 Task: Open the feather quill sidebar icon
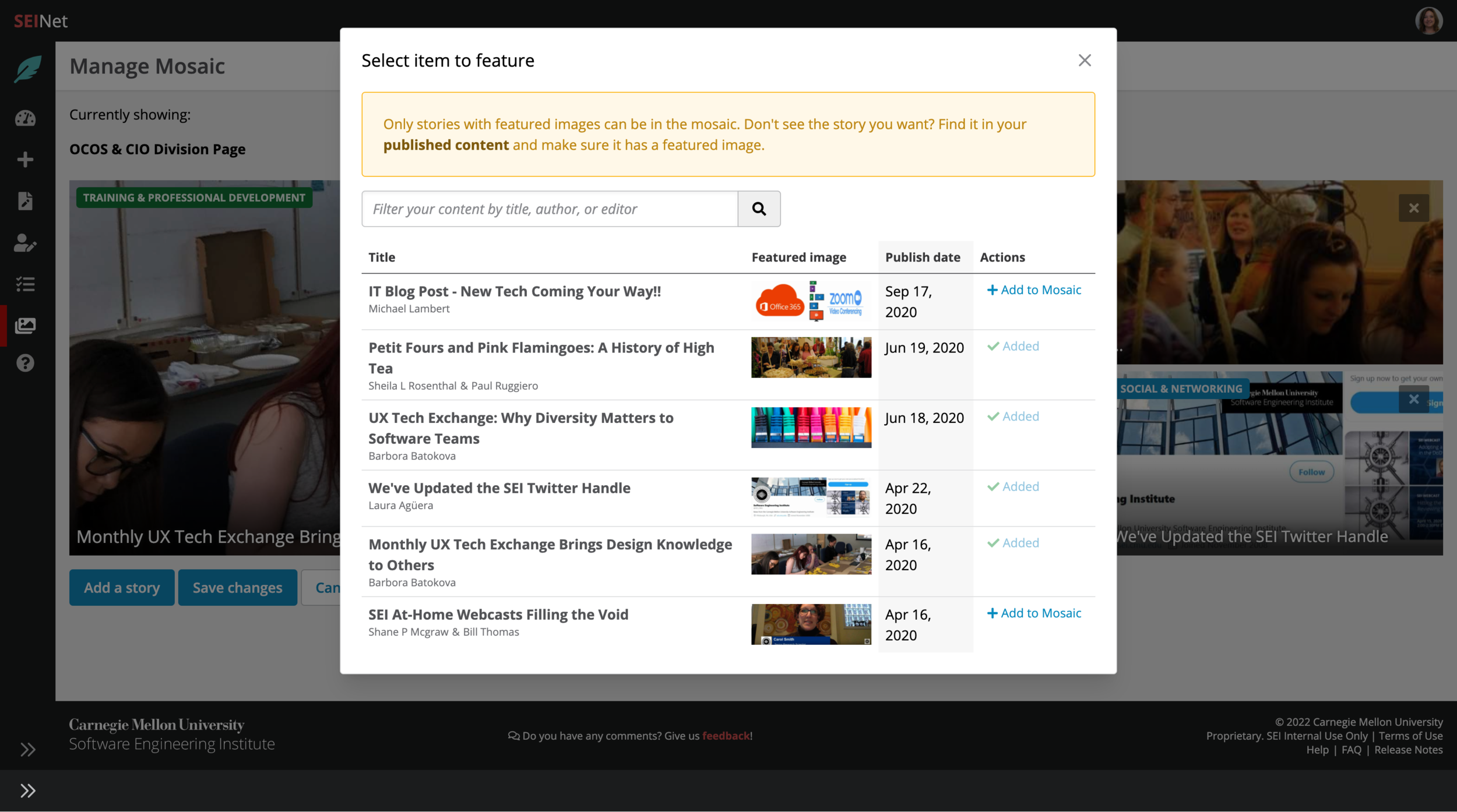(27, 69)
